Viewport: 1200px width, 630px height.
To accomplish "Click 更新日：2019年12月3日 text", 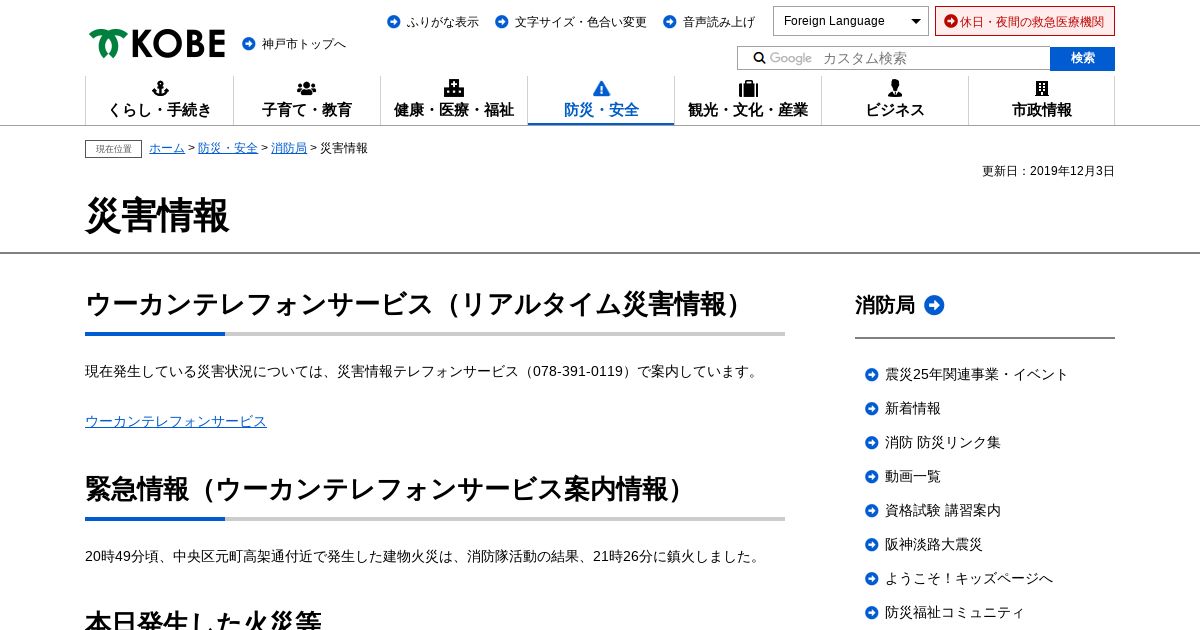I will [x=1048, y=171].
